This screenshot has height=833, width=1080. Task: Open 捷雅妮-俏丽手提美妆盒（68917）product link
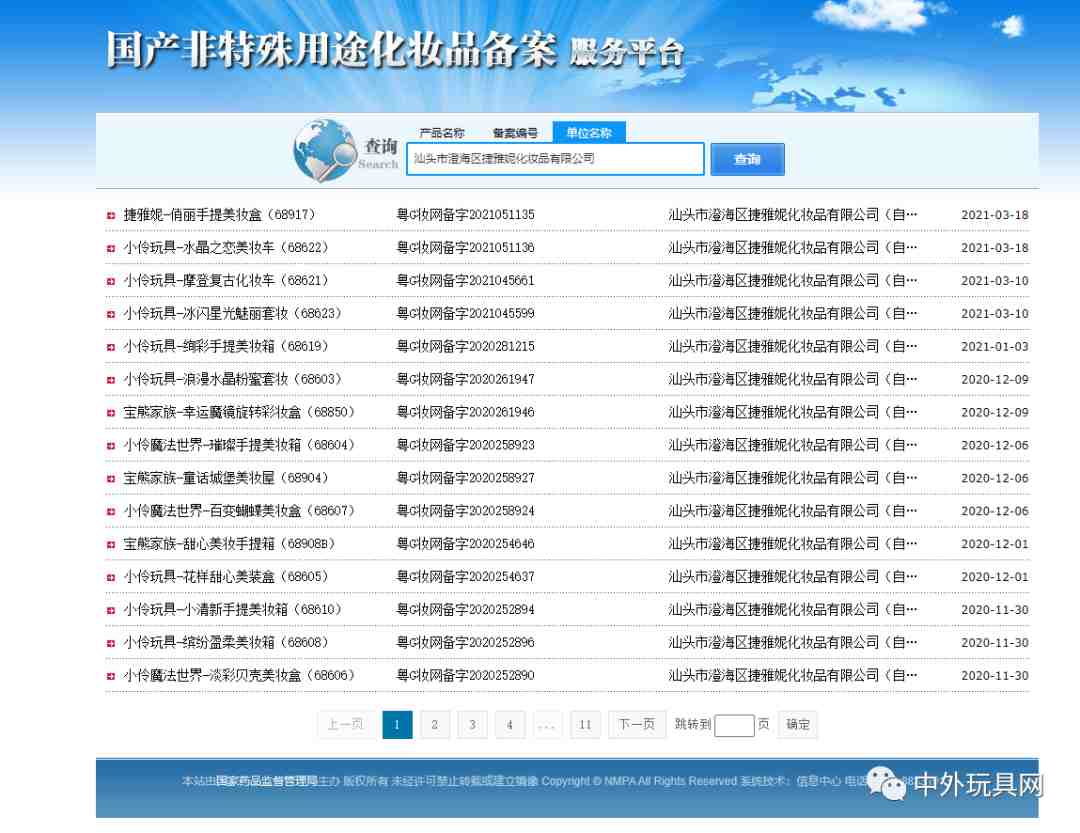(x=220, y=215)
